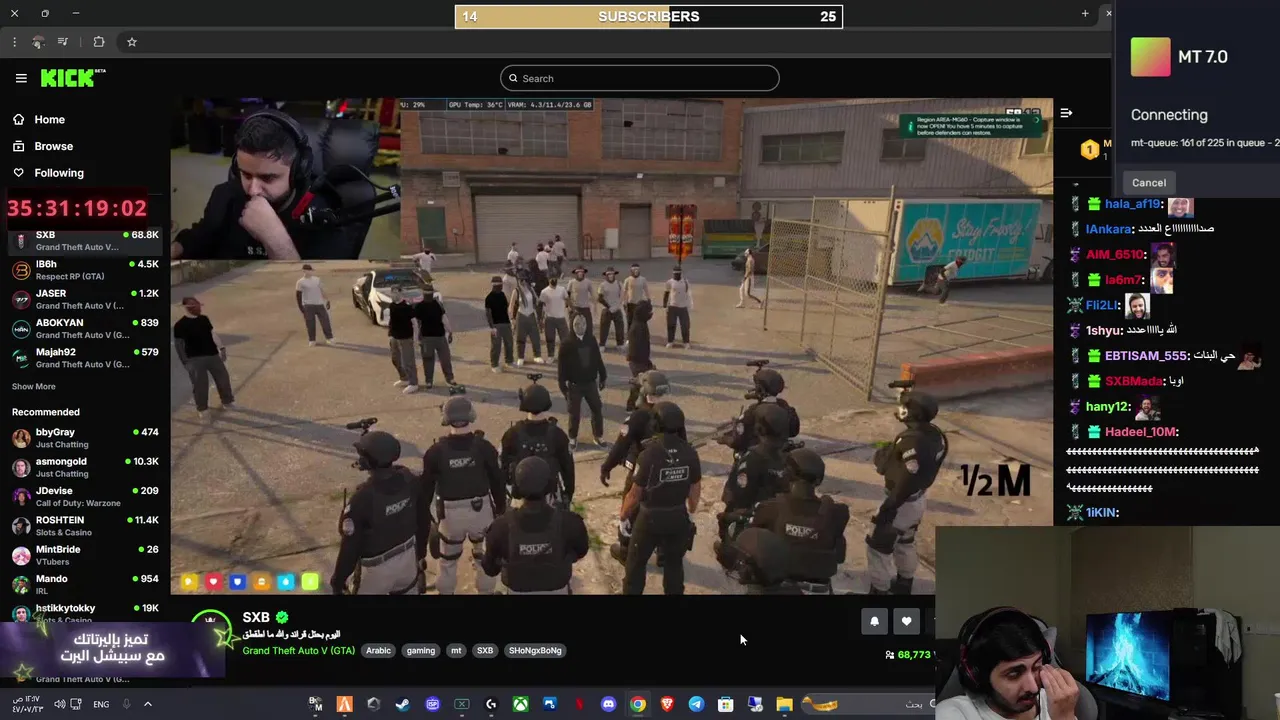
Task: Click the SXB streamer name heading
Action: 256,618
